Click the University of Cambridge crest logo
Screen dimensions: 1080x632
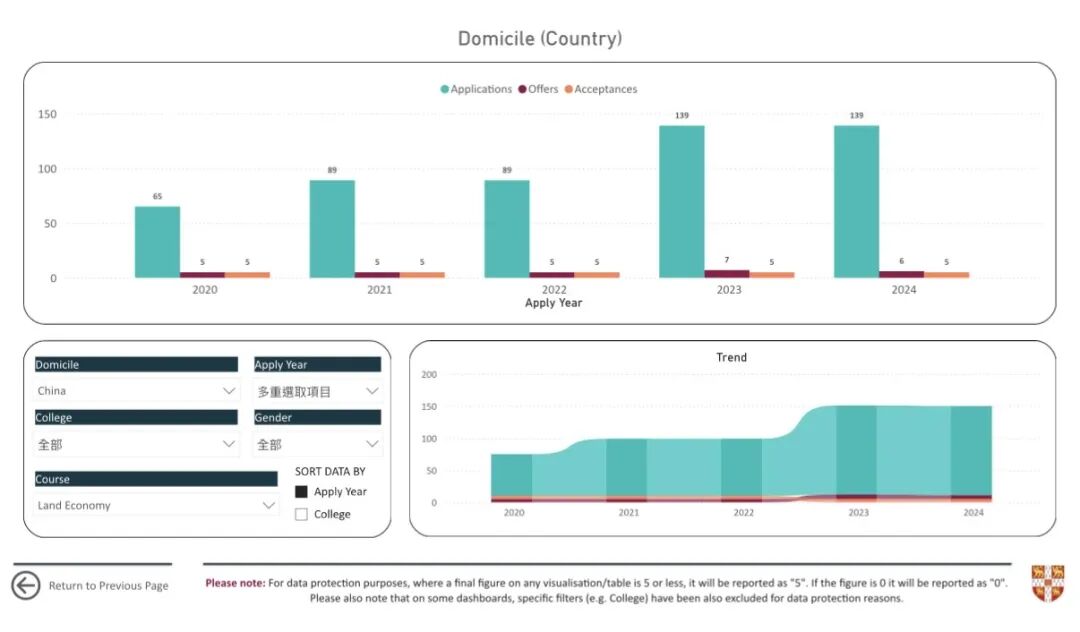pyautogui.click(x=1047, y=583)
